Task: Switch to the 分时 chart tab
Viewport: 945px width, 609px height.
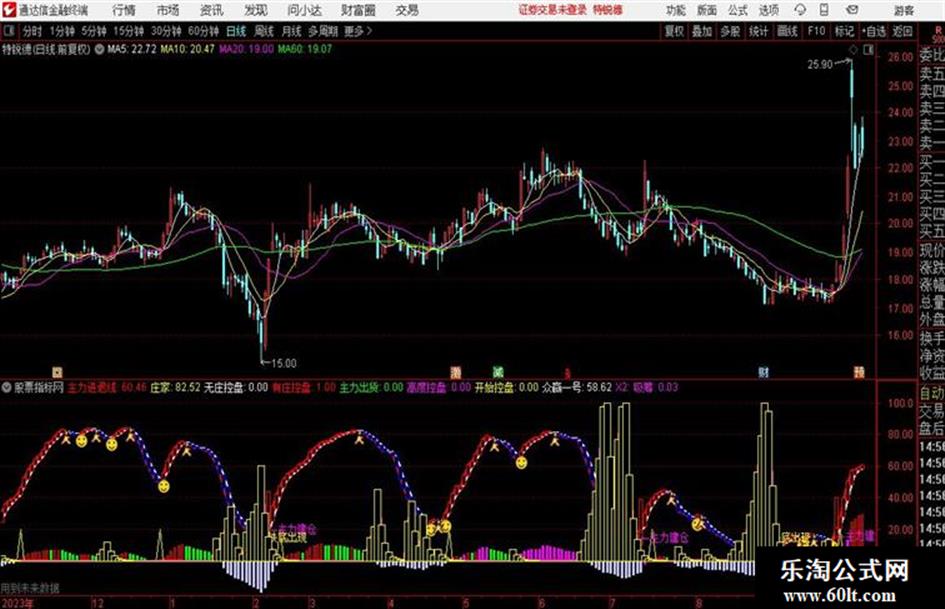Action: (33, 31)
